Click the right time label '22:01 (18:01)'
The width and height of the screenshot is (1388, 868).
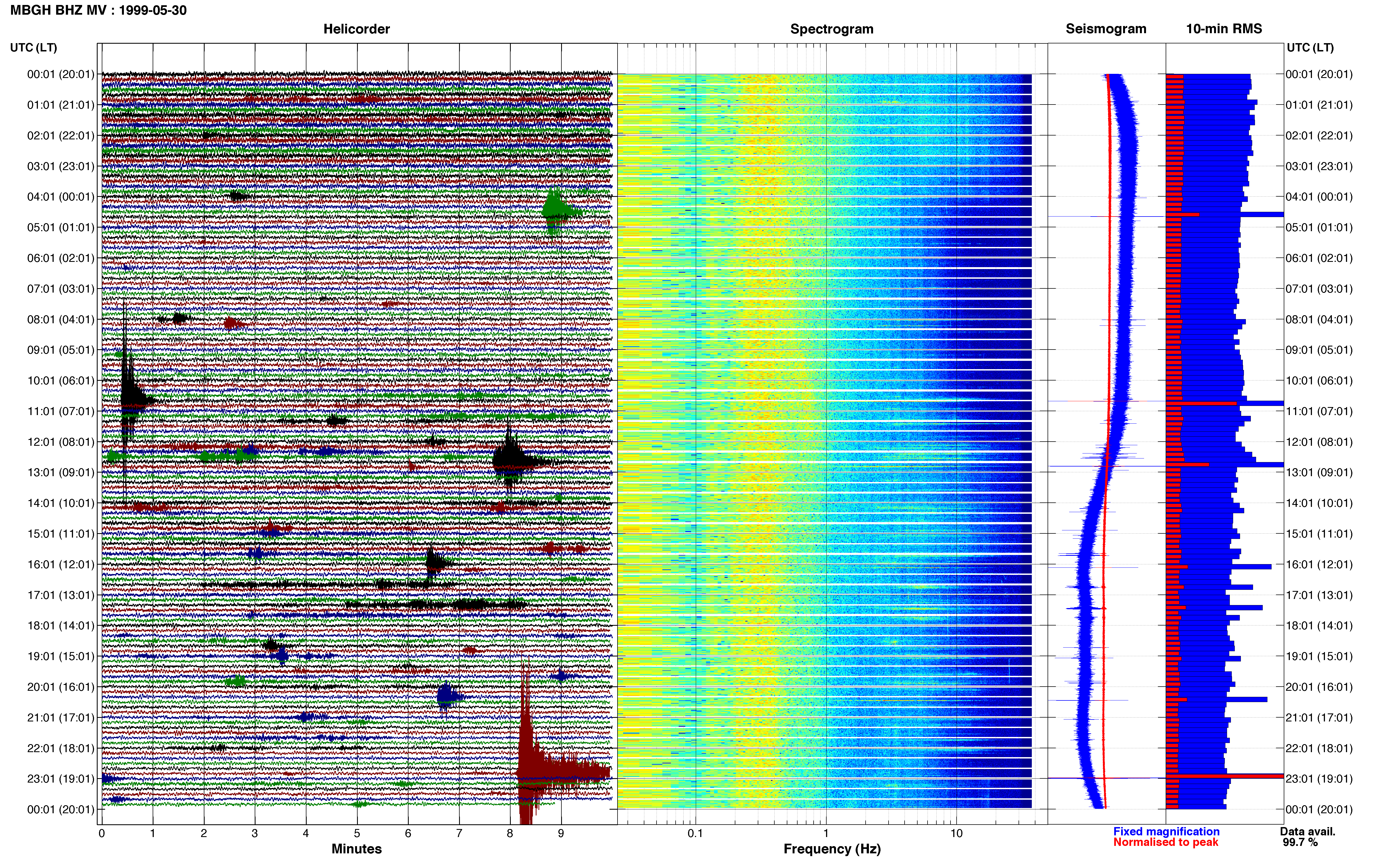(x=1319, y=748)
